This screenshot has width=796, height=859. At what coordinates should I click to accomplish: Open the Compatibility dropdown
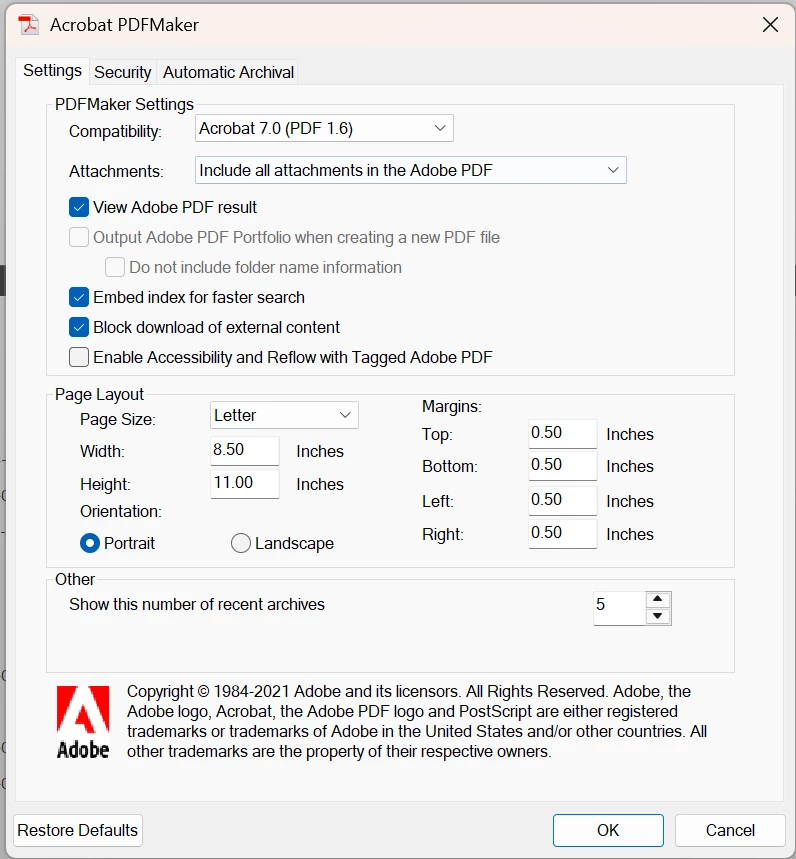324,128
